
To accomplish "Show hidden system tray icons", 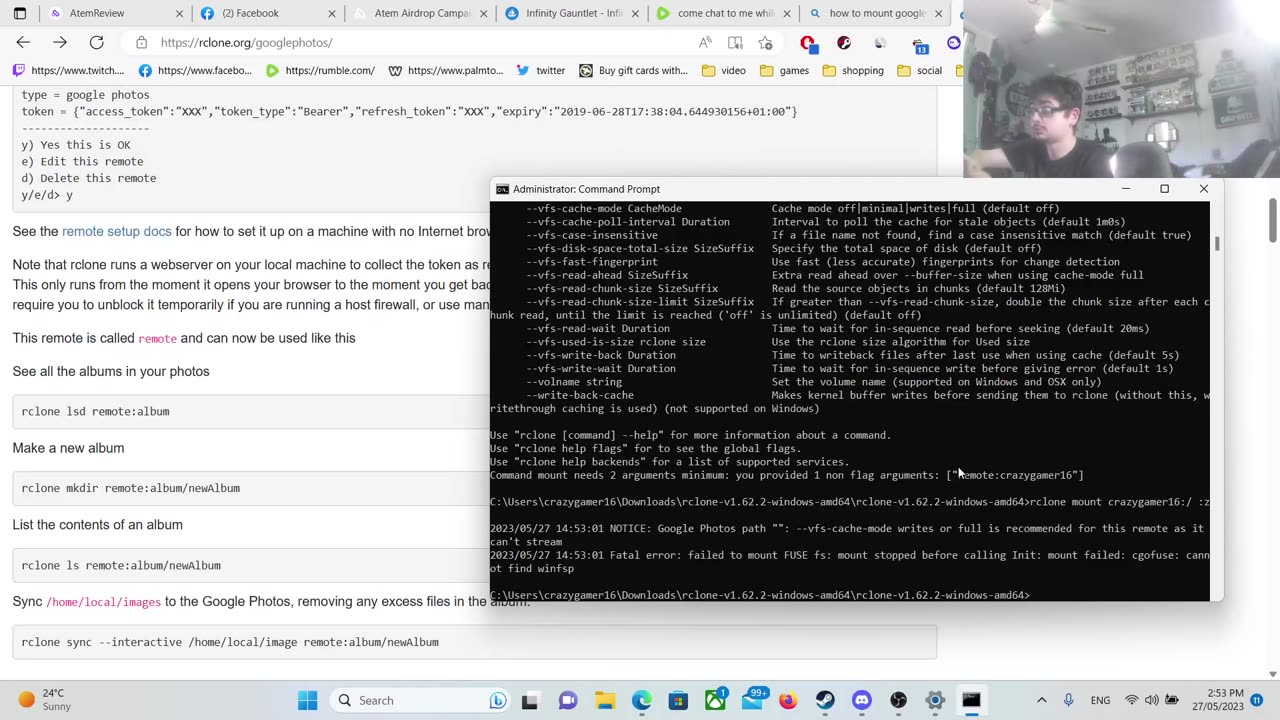I will pos(1041,700).
